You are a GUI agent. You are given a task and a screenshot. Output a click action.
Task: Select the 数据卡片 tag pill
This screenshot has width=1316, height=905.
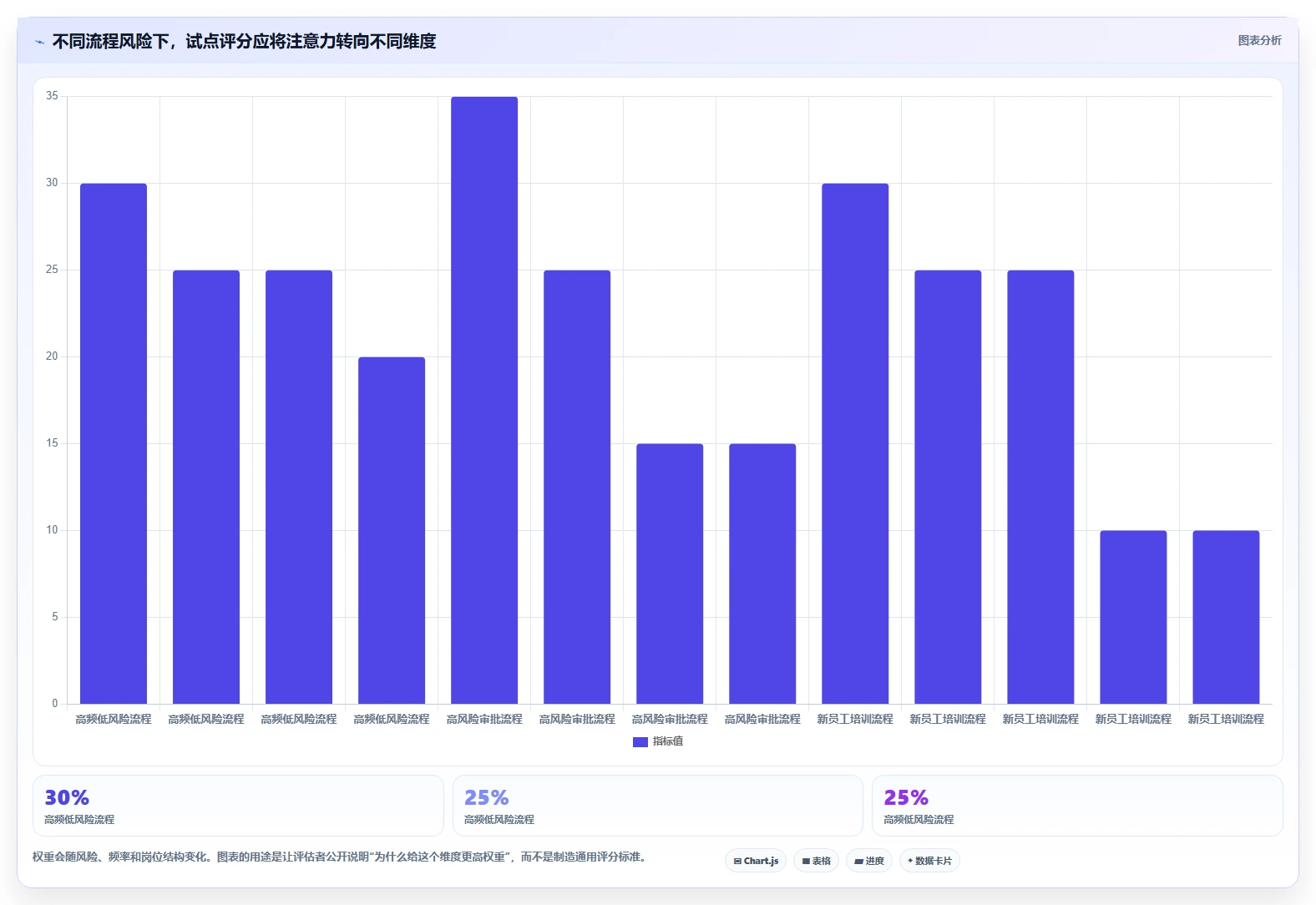929,861
